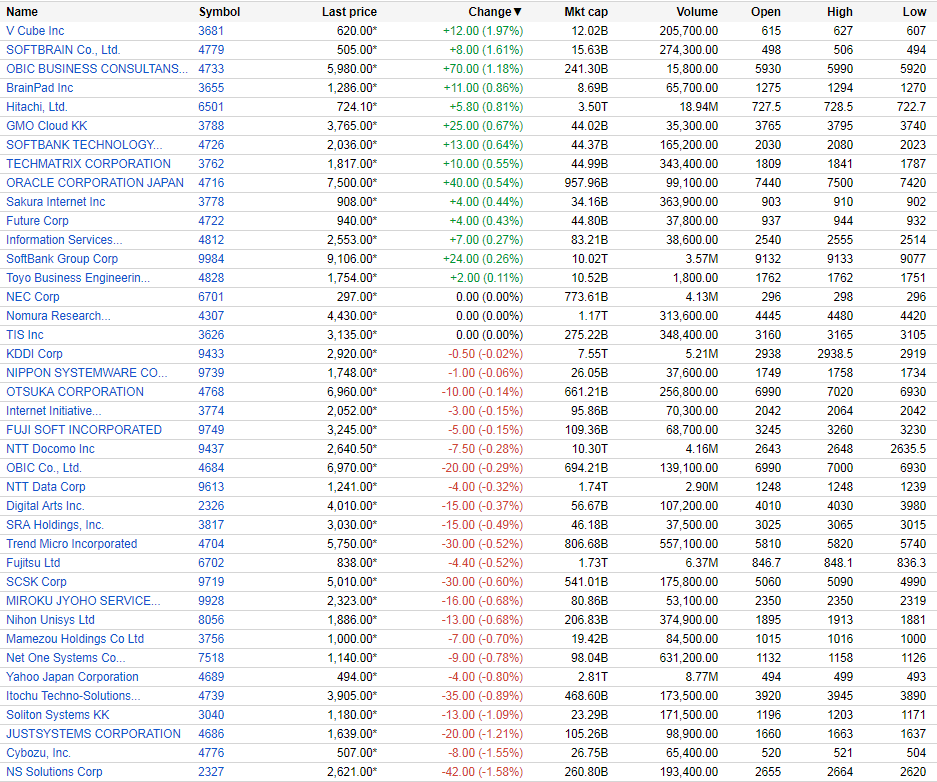Viewport: 937px width, 782px height.
Task: Open Mamezou Holdings Co Ltd link
Action: (75, 639)
